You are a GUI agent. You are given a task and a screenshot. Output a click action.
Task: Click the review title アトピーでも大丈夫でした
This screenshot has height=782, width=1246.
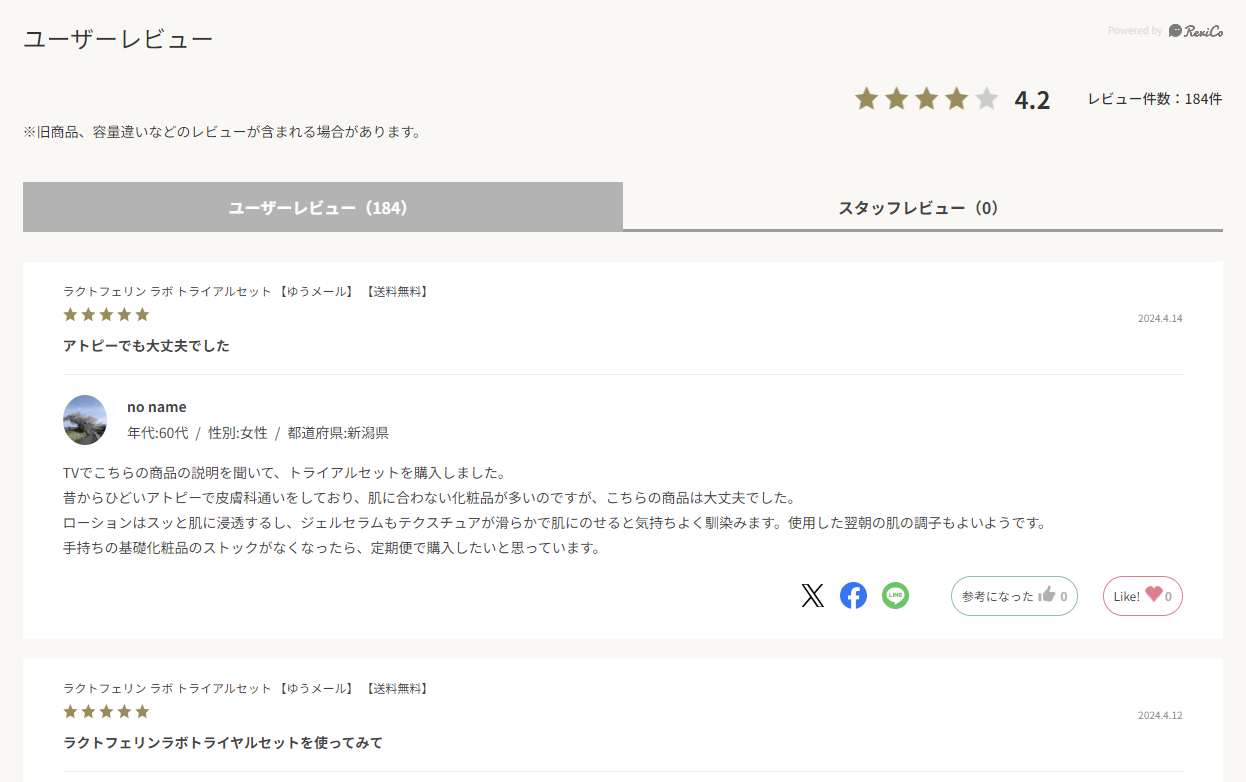146,346
